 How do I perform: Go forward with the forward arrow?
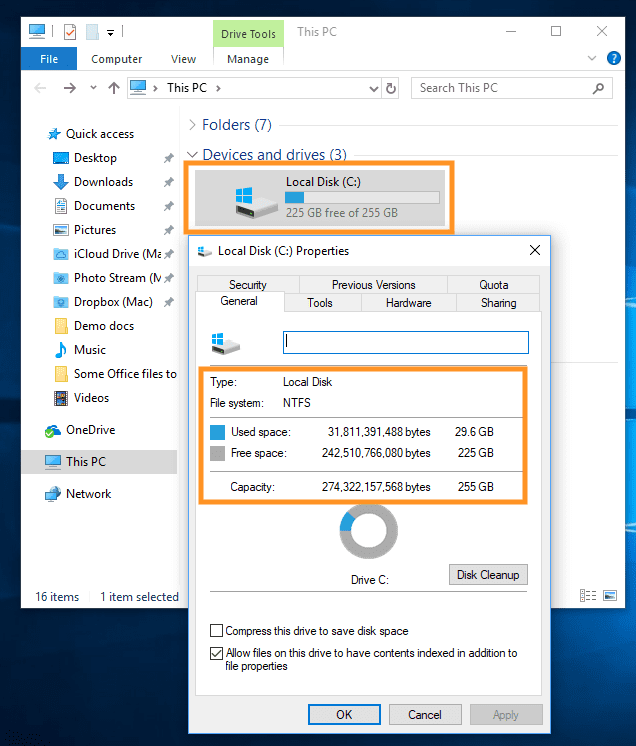pyautogui.click(x=69, y=88)
